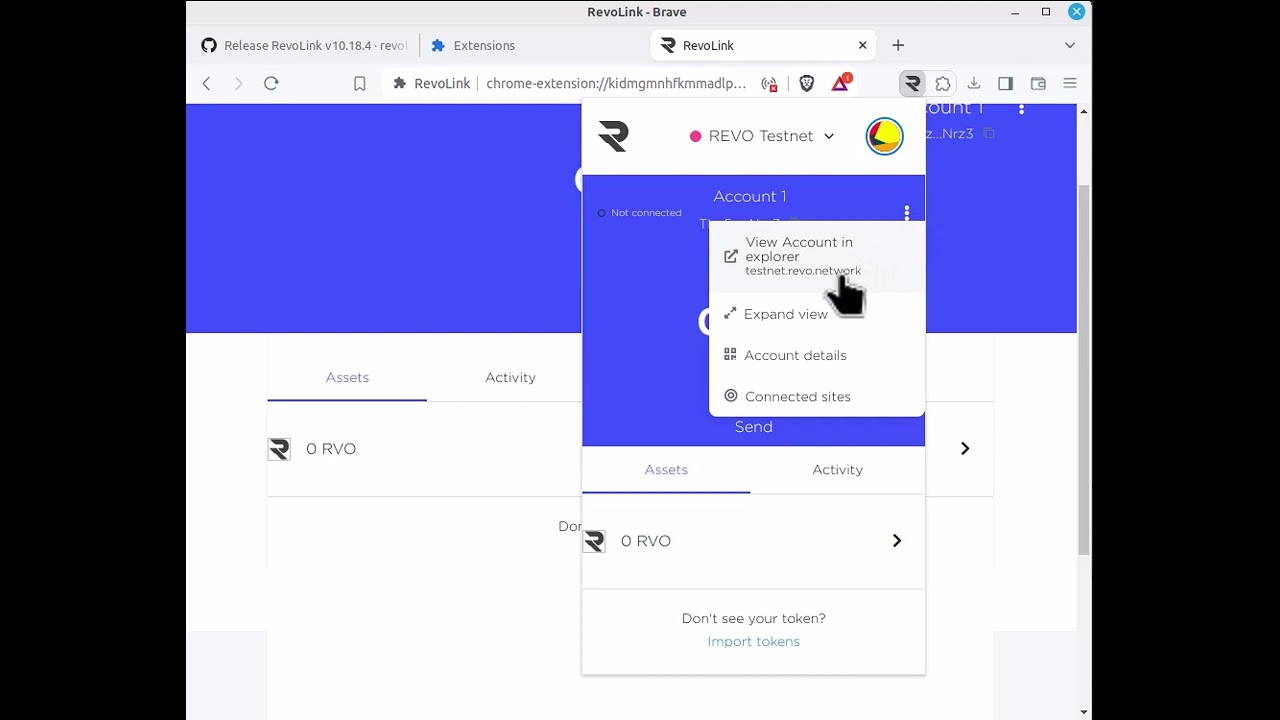This screenshot has height=720, width=1280.
Task: Click the muted media icon in address bar
Action: [x=769, y=84]
